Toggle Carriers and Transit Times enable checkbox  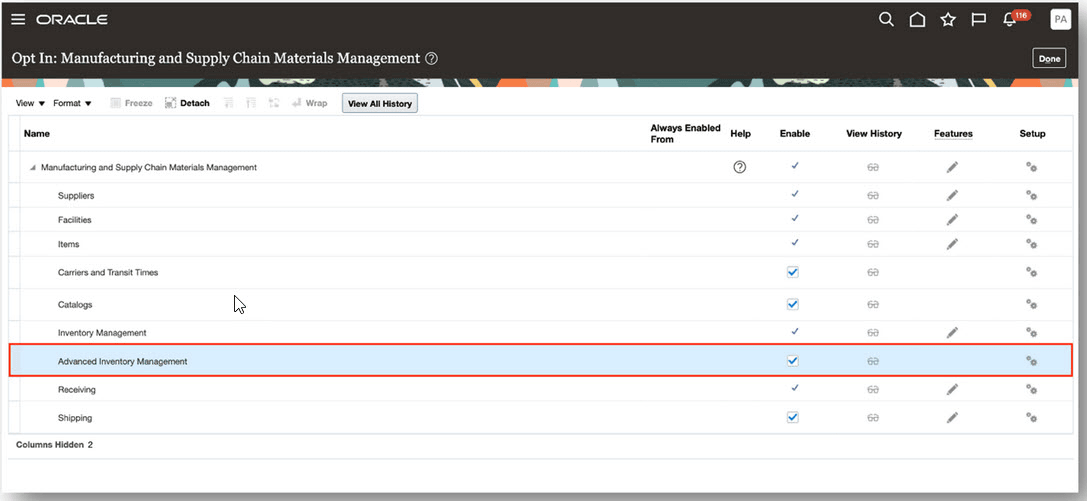pyautogui.click(x=793, y=272)
